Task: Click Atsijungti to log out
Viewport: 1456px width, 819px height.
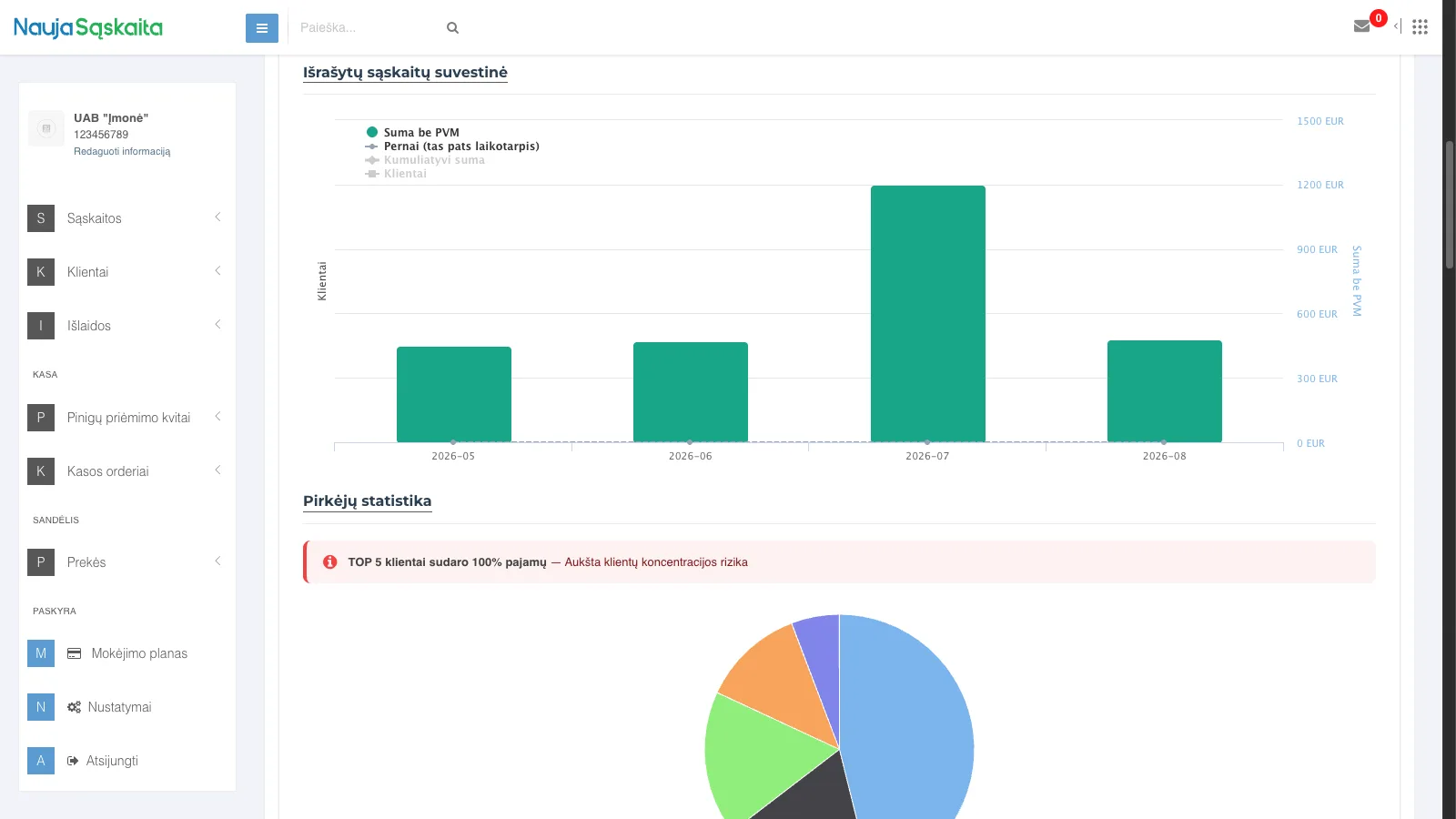Action: point(112,761)
